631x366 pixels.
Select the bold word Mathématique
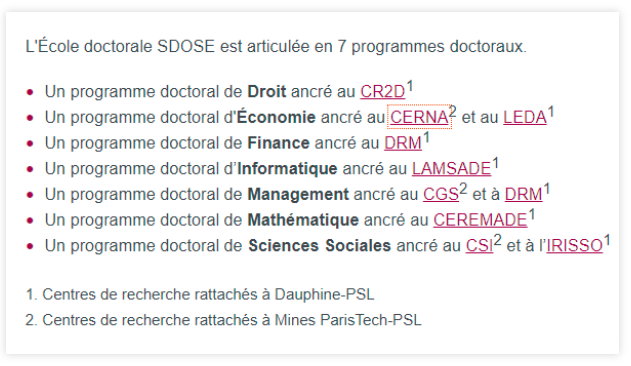[x=303, y=220]
